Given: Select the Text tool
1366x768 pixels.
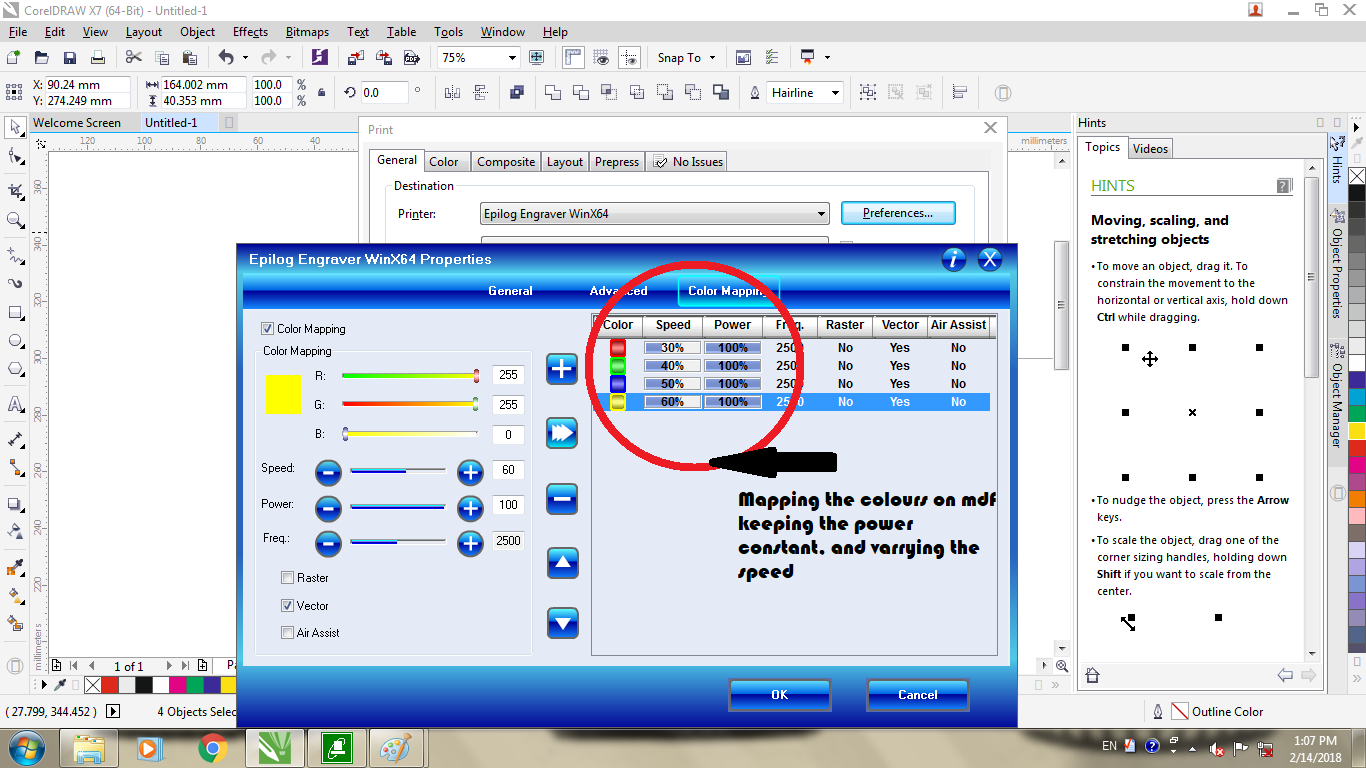Looking at the screenshot, I should point(15,405).
